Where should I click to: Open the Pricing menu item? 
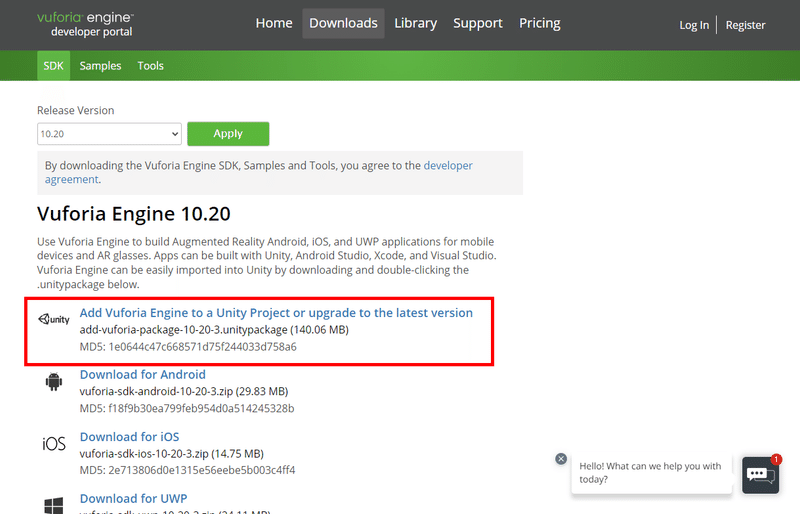pyautogui.click(x=540, y=23)
